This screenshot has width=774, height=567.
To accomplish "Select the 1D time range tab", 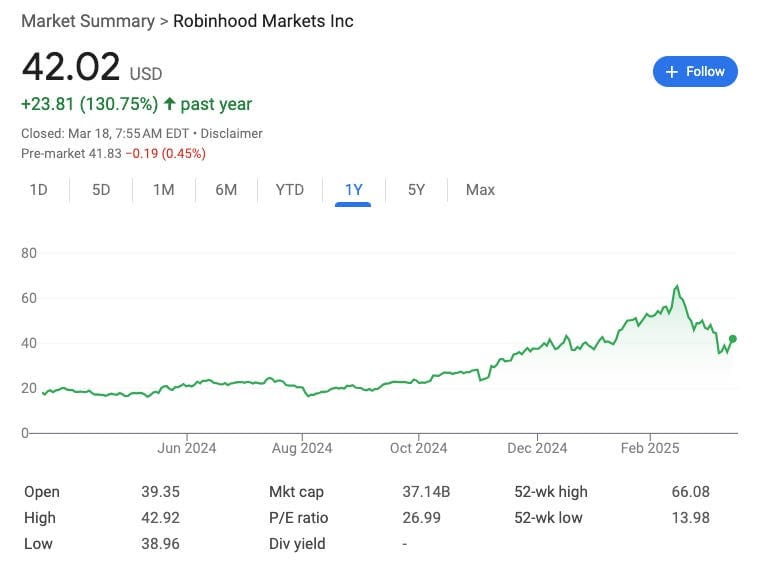I will coord(38,190).
